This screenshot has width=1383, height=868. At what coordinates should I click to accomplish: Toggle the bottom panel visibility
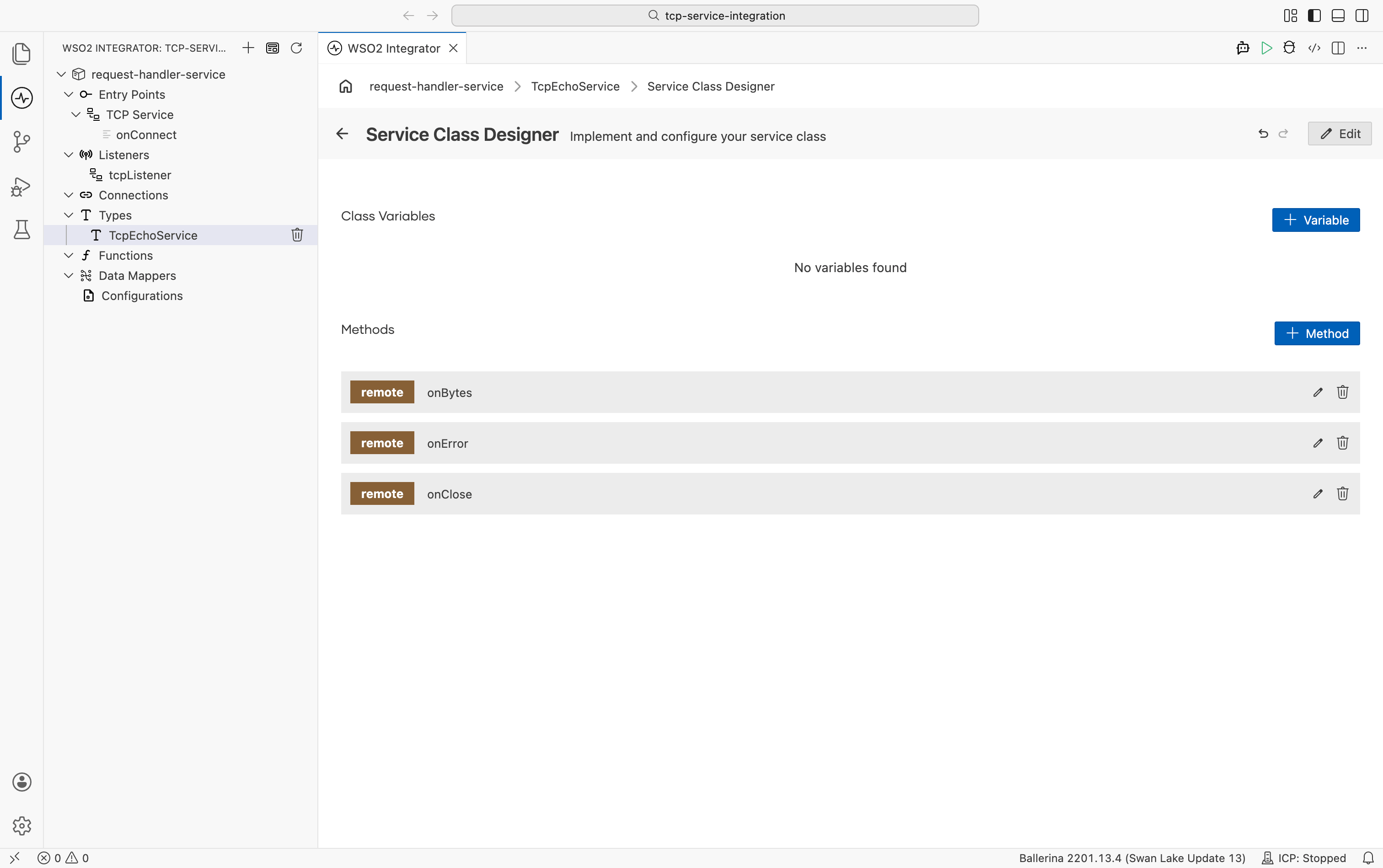pyautogui.click(x=1338, y=16)
